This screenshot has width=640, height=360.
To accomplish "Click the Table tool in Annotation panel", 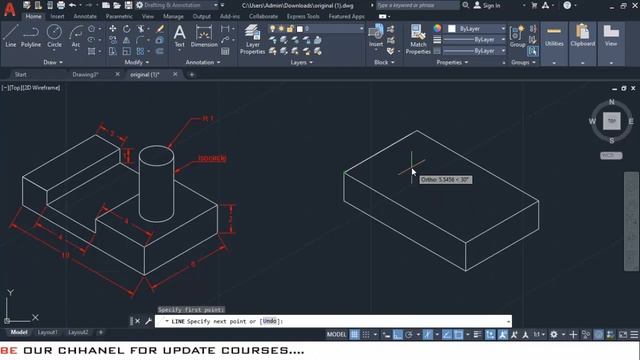I will (225, 51).
